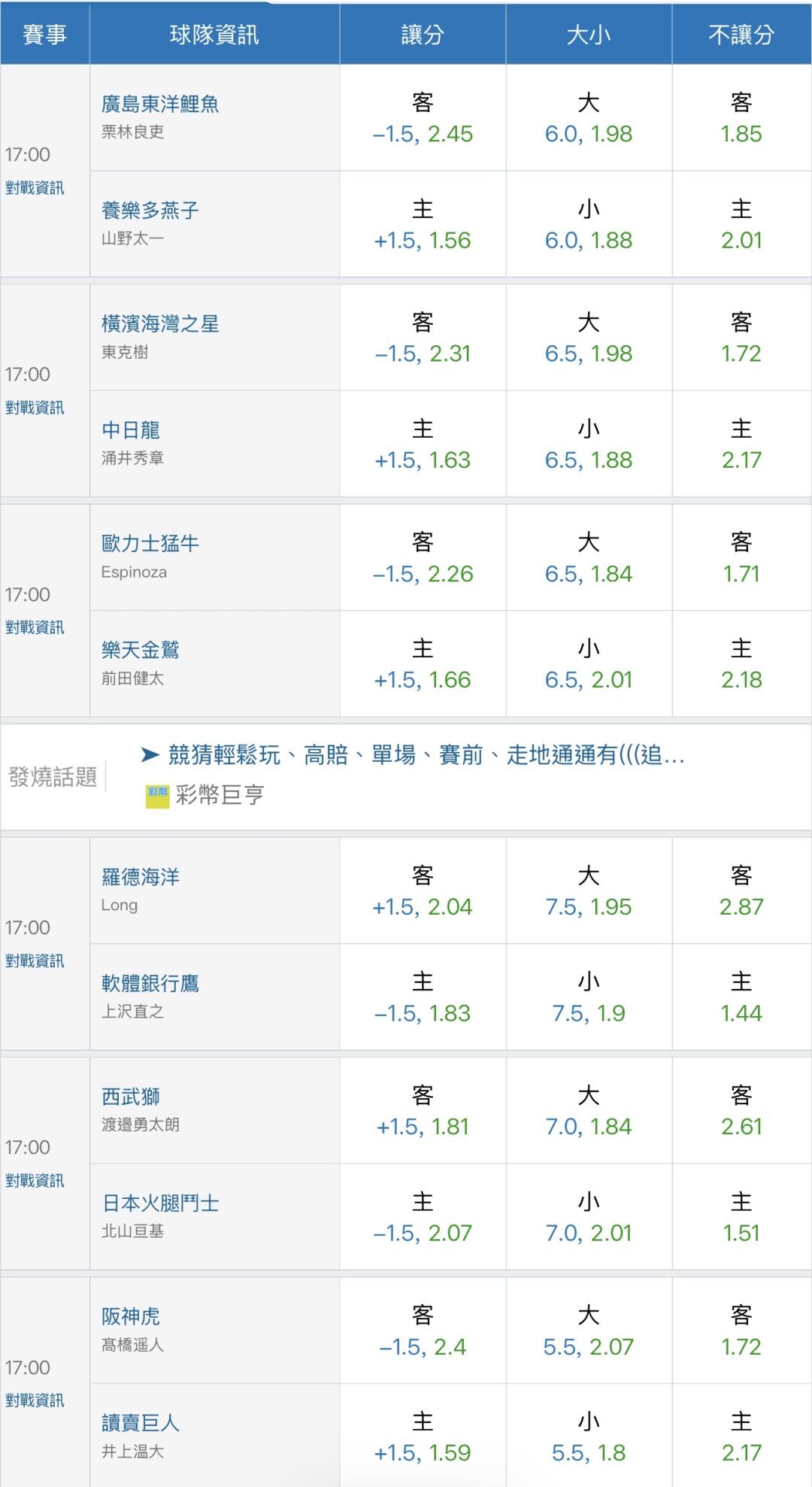Select under 6.5 at 2.01 for 樂天金鷲

tap(589, 664)
